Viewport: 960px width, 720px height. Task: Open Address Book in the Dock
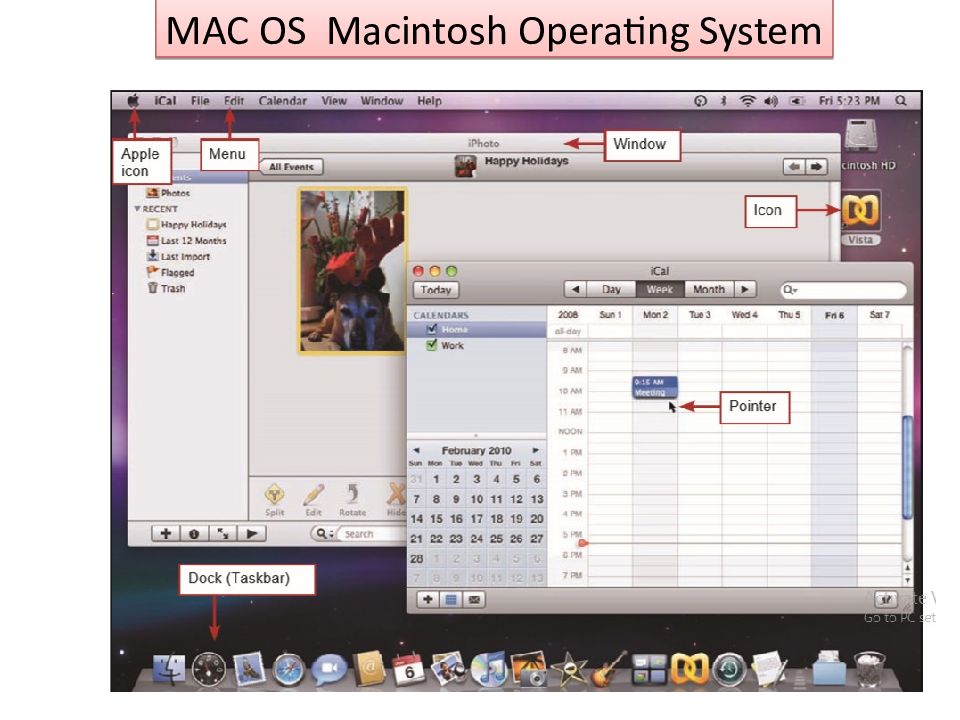tap(369, 669)
